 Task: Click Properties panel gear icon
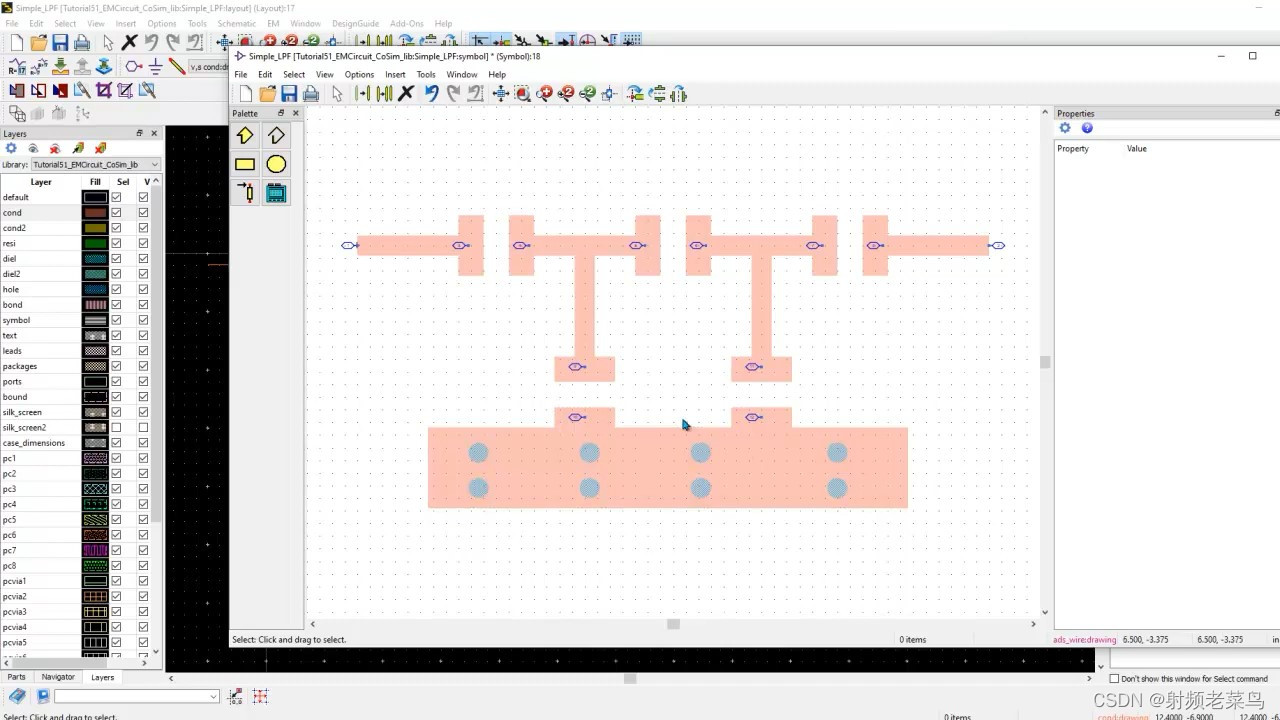click(x=1065, y=128)
